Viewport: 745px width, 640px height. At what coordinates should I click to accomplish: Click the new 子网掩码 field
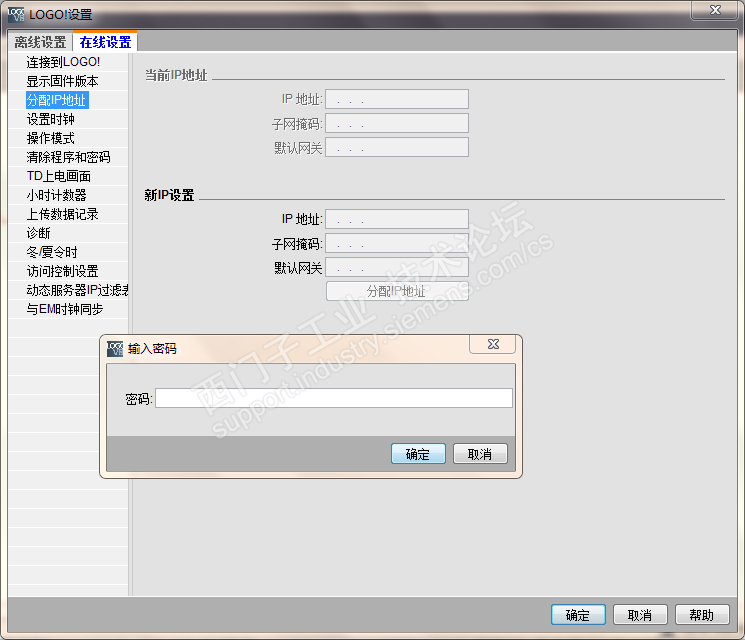pyautogui.click(x=397, y=243)
